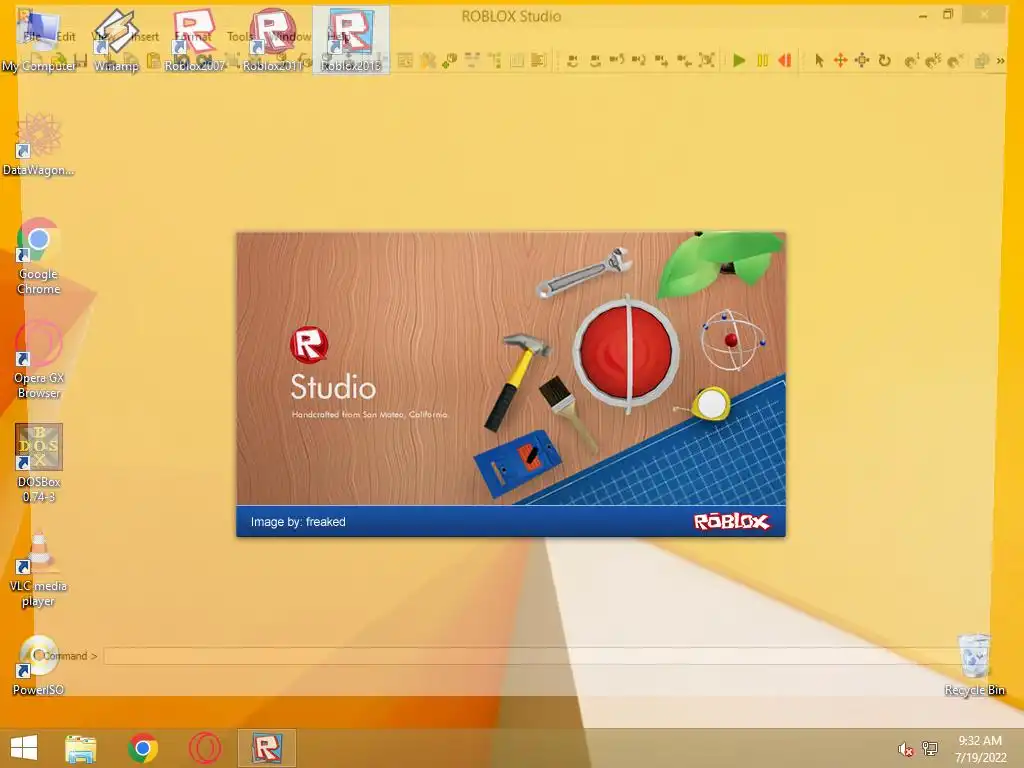Select the red Move tool

pyautogui.click(x=840, y=61)
